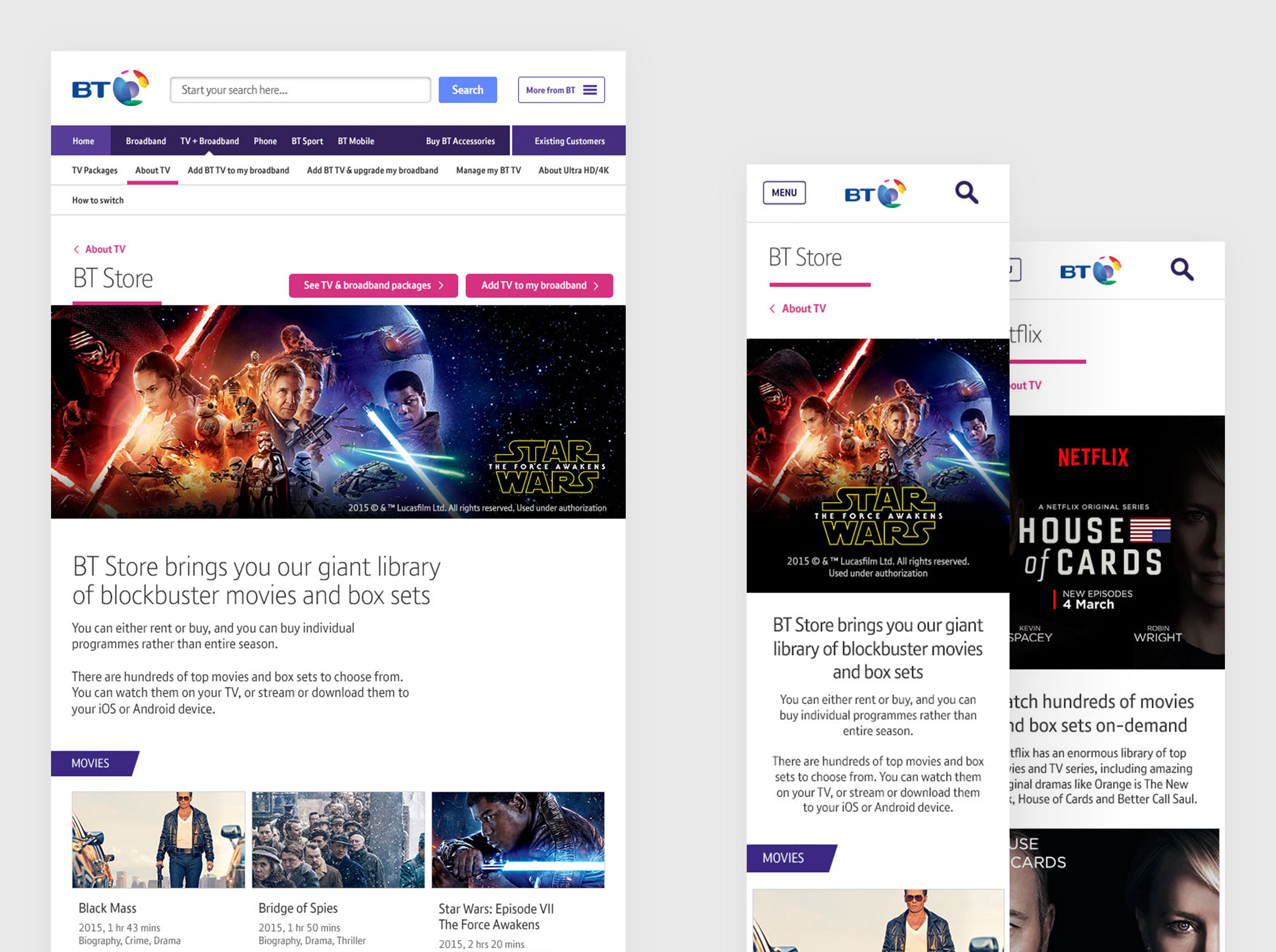Click the Star Wars hero banner on desktop

338,411
